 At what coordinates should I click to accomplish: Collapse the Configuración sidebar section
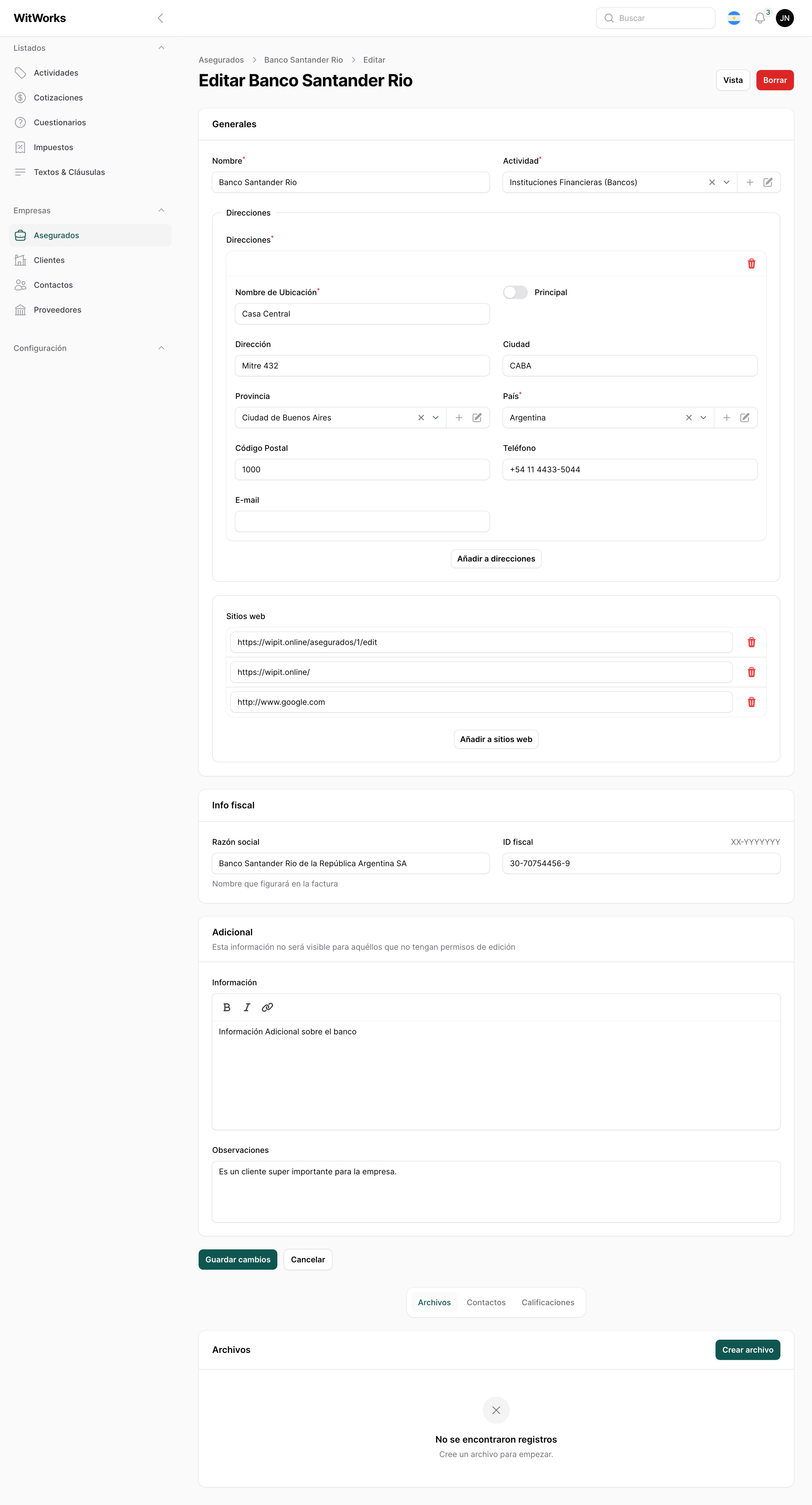click(161, 348)
